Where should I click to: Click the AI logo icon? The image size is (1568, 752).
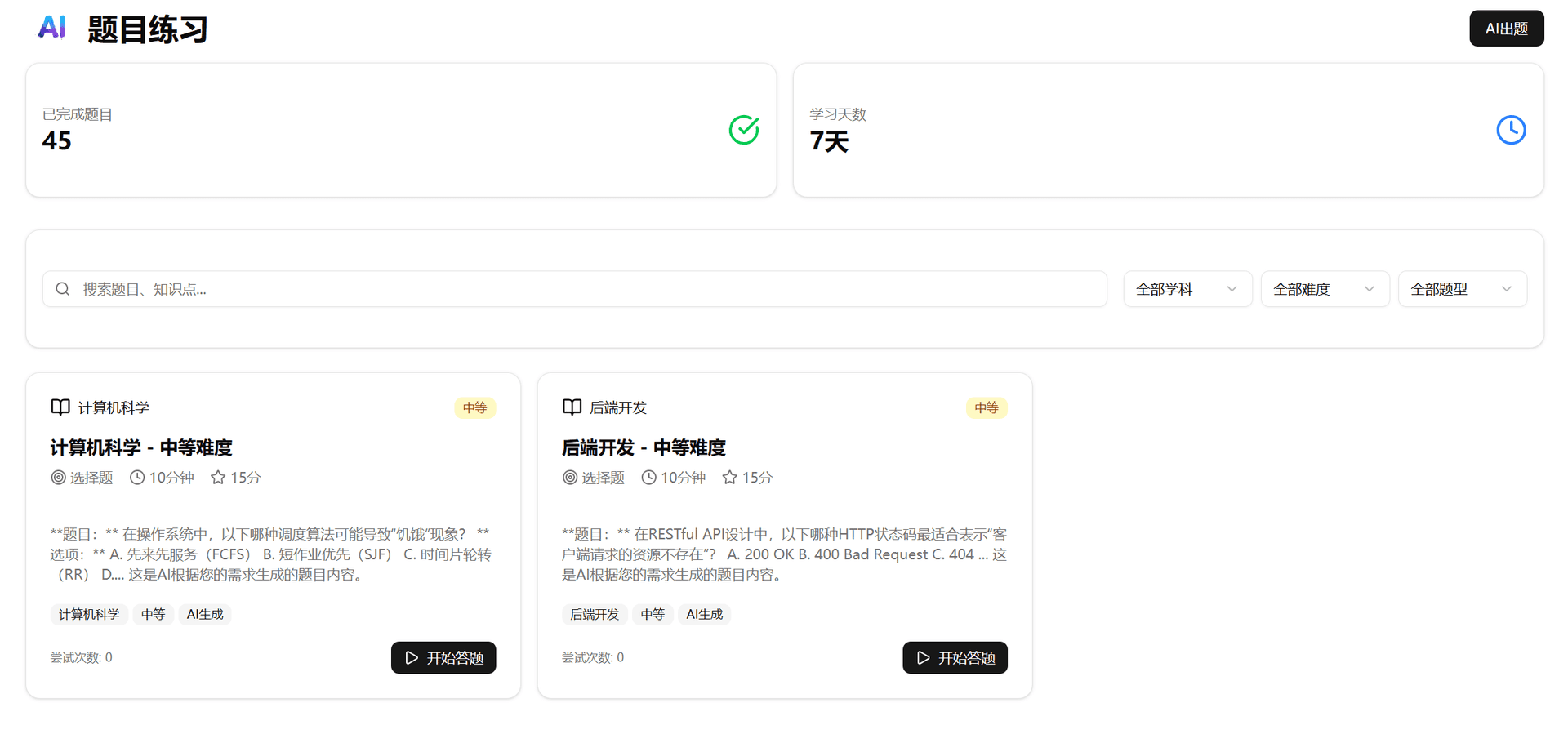point(51,28)
